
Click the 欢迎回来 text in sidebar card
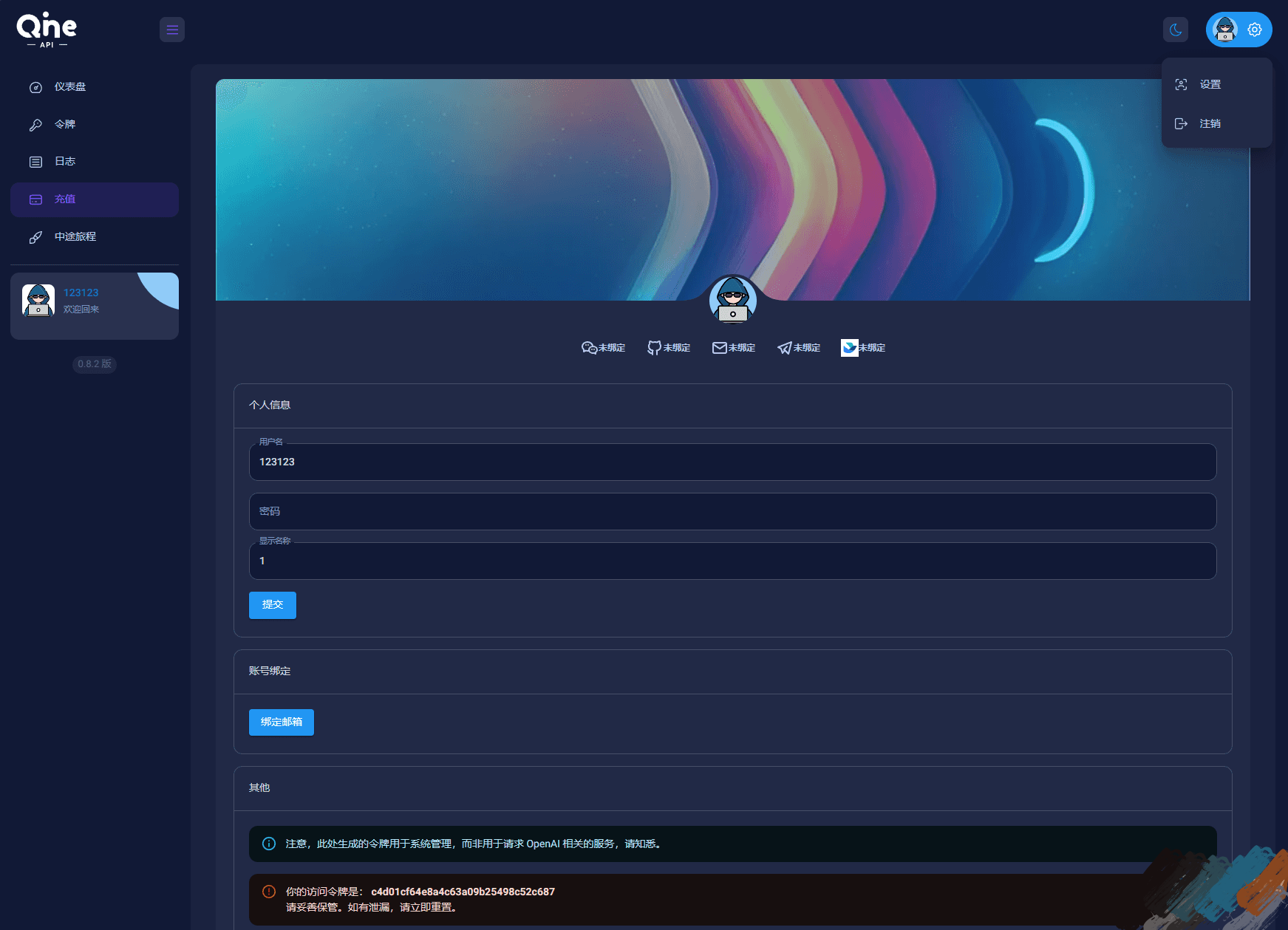point(81,310)
